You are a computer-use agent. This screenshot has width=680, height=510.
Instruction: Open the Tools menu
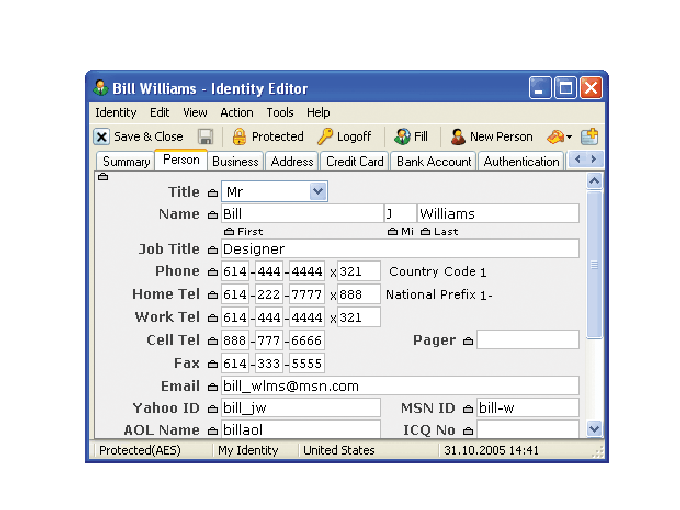pyautogui.click(x=280, y=113)
